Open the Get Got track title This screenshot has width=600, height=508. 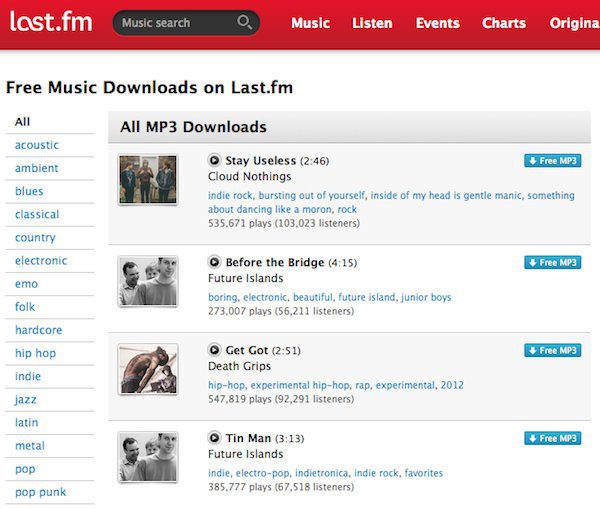[x=247, y=350]
